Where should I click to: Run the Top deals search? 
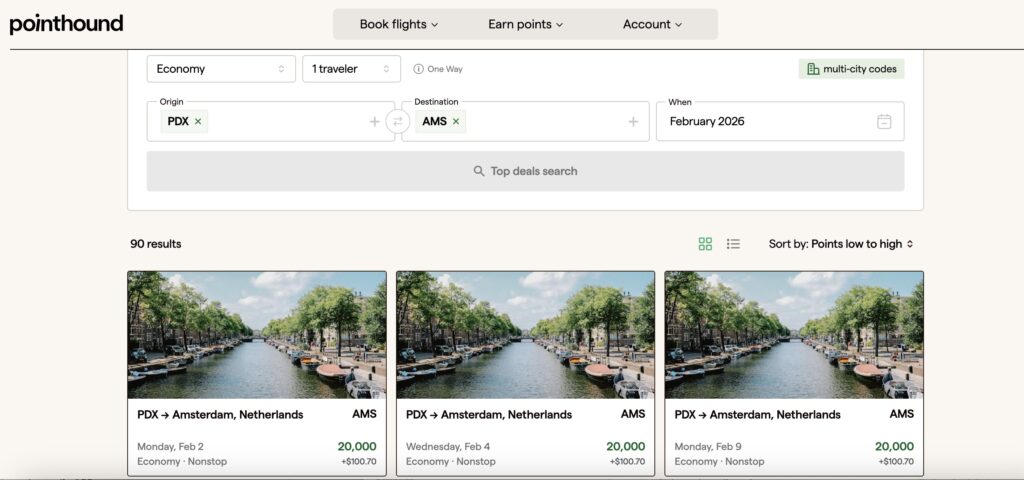tap(525, 171)
